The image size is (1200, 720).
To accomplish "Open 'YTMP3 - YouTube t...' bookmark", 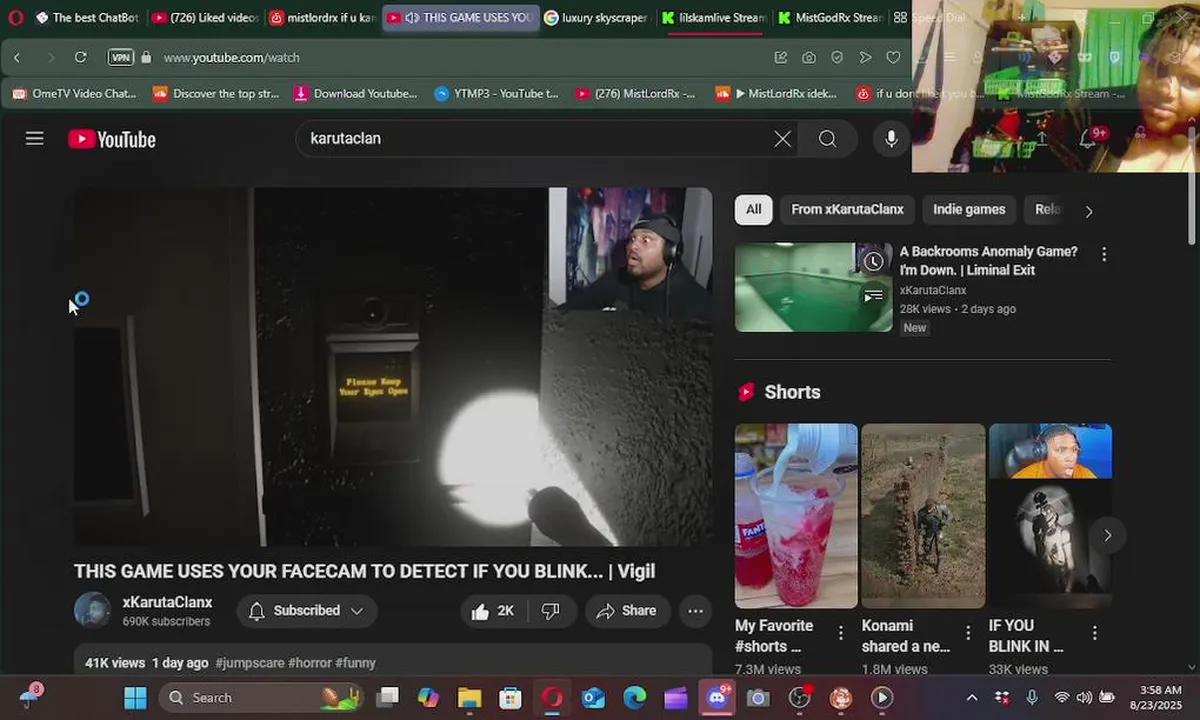I will coord(496,93).
